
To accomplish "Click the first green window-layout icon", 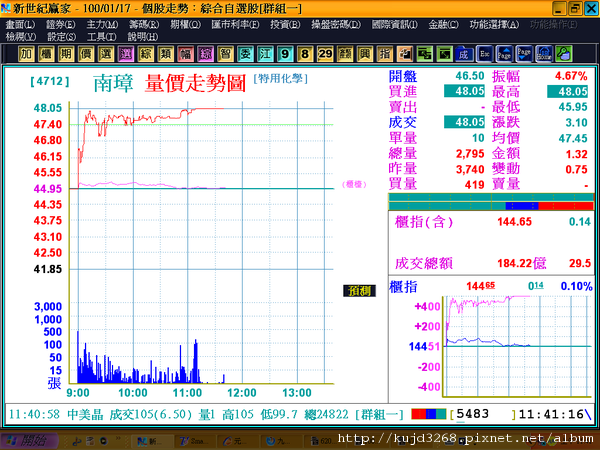I will [x=424, y=54].
